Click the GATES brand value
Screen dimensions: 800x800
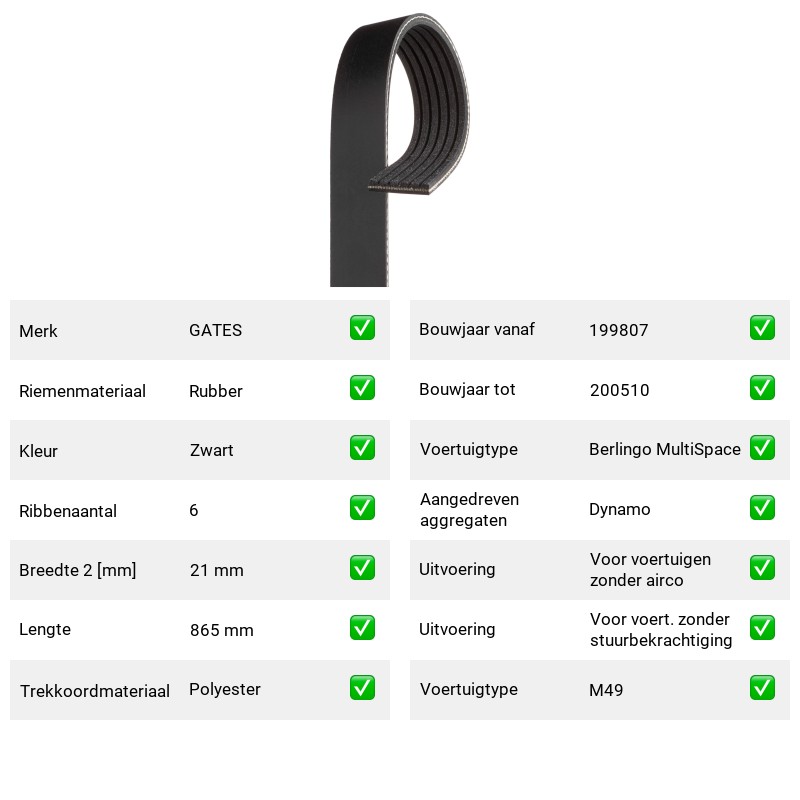[215, 330]
